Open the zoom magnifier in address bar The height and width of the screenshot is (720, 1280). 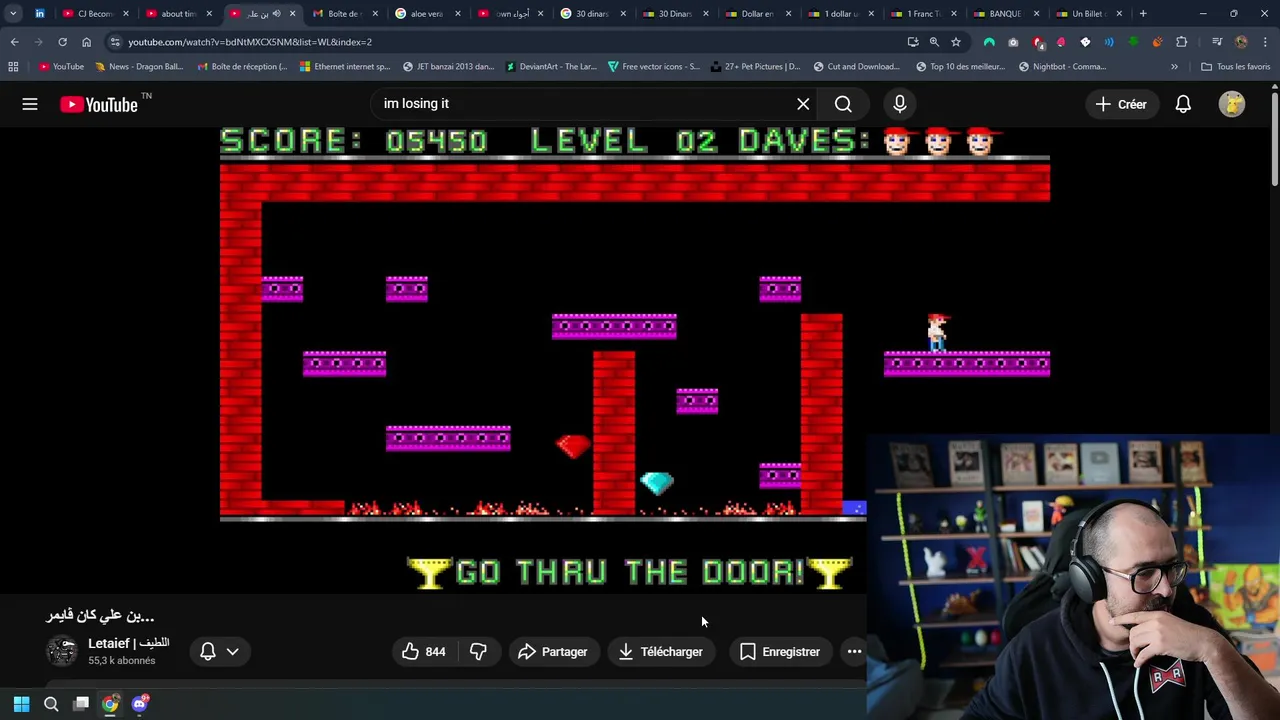pyautogui.click(x=934, y=42)
